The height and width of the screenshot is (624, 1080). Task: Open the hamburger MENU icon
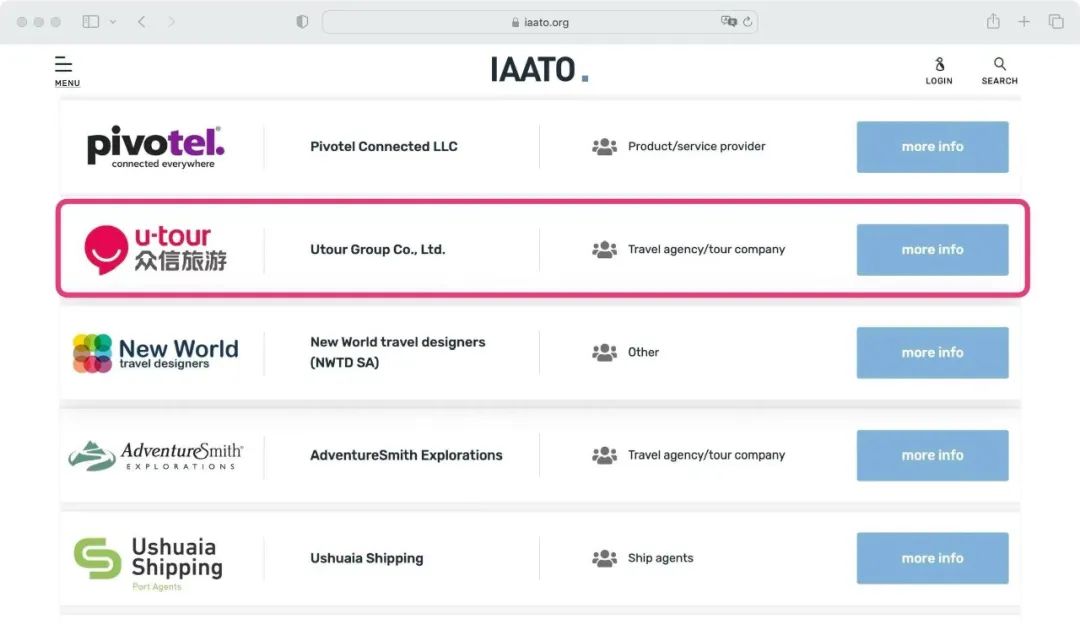64,66
